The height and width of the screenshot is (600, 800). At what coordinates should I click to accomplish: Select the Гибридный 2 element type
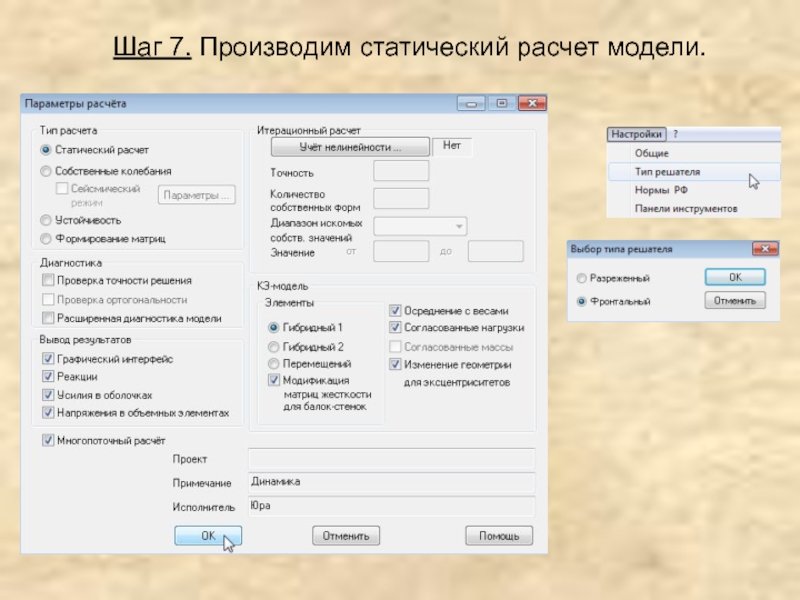(273, 347)
